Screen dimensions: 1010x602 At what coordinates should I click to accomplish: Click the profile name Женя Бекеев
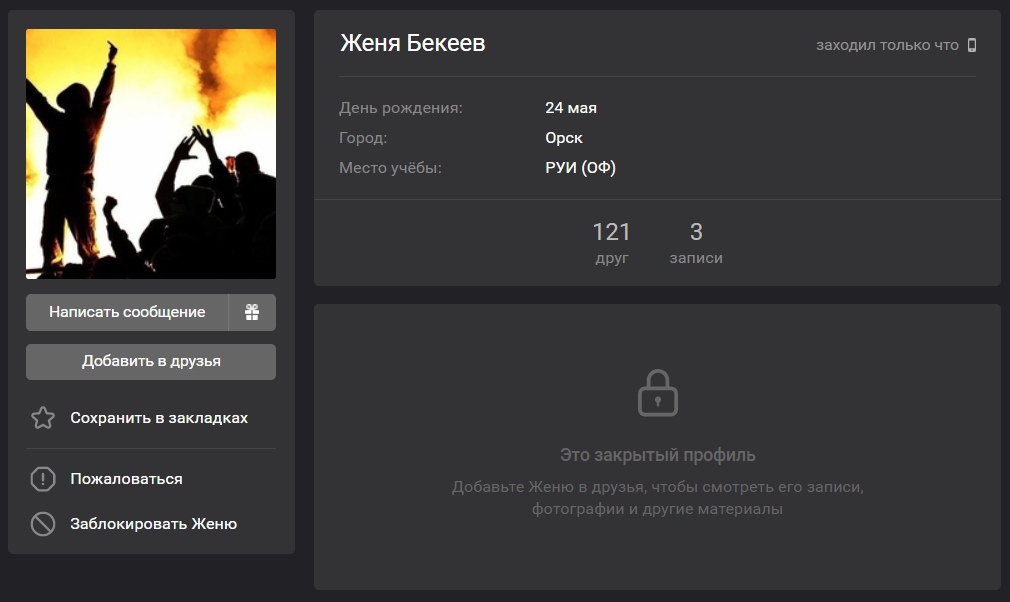pyautogui.click(x=413, y=44)
